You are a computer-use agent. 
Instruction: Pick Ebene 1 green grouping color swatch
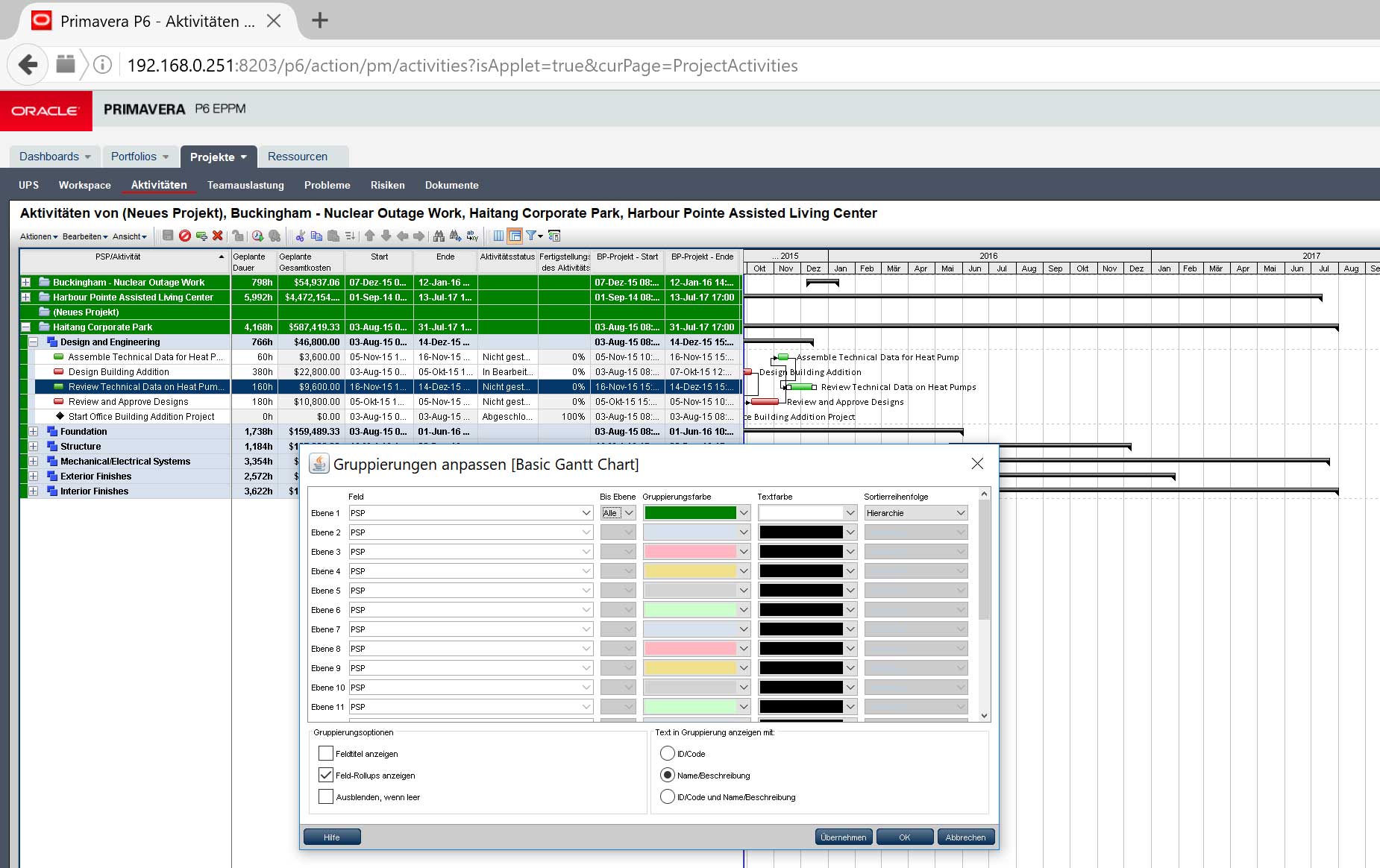click(x=690, y=512)
